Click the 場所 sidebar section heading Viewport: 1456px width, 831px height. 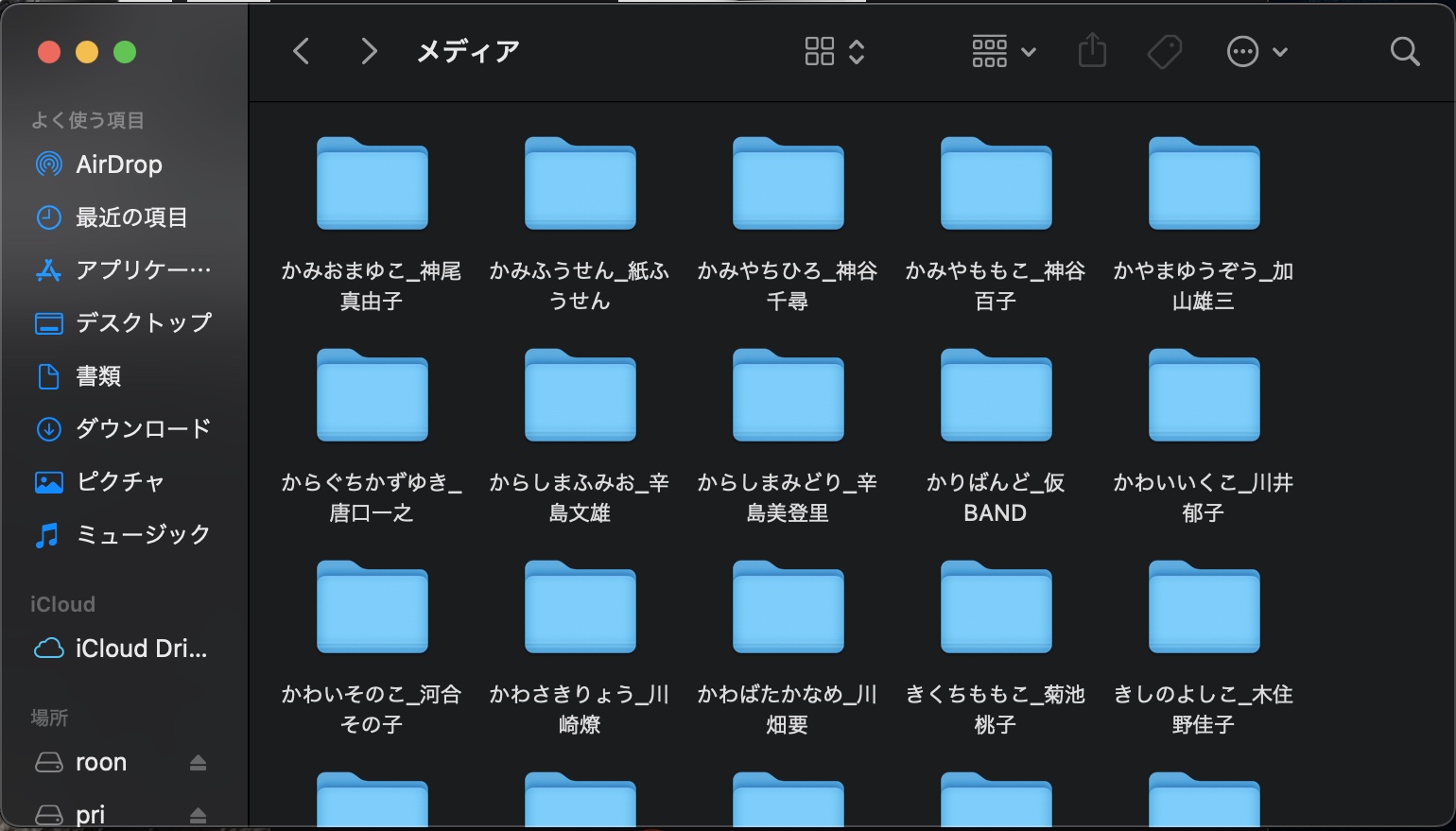pos(49,718)
